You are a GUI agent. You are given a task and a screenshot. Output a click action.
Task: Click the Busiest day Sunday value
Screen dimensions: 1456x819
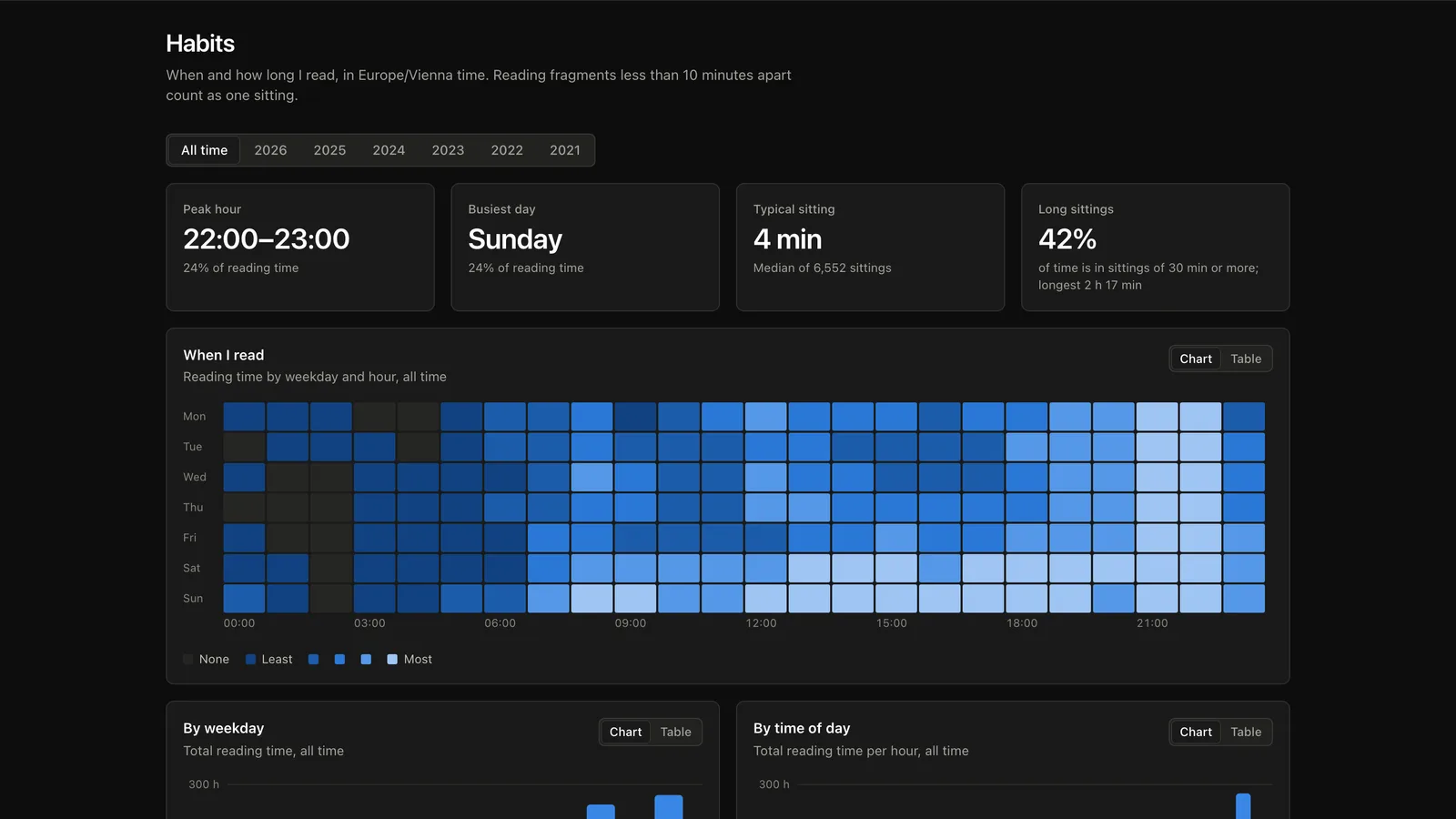pyautogui.click(x=515, y=239)
